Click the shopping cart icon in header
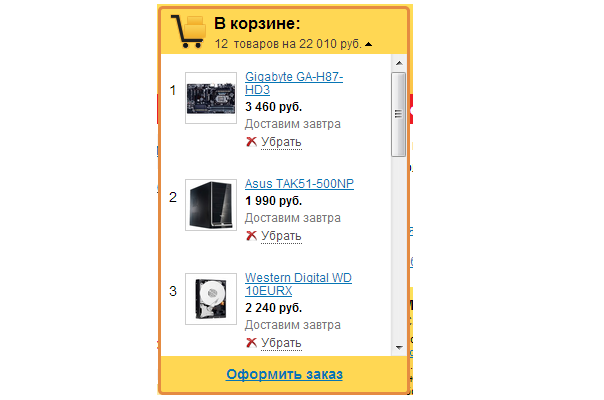This screenshot has height=400, width=604. [188, 32]
